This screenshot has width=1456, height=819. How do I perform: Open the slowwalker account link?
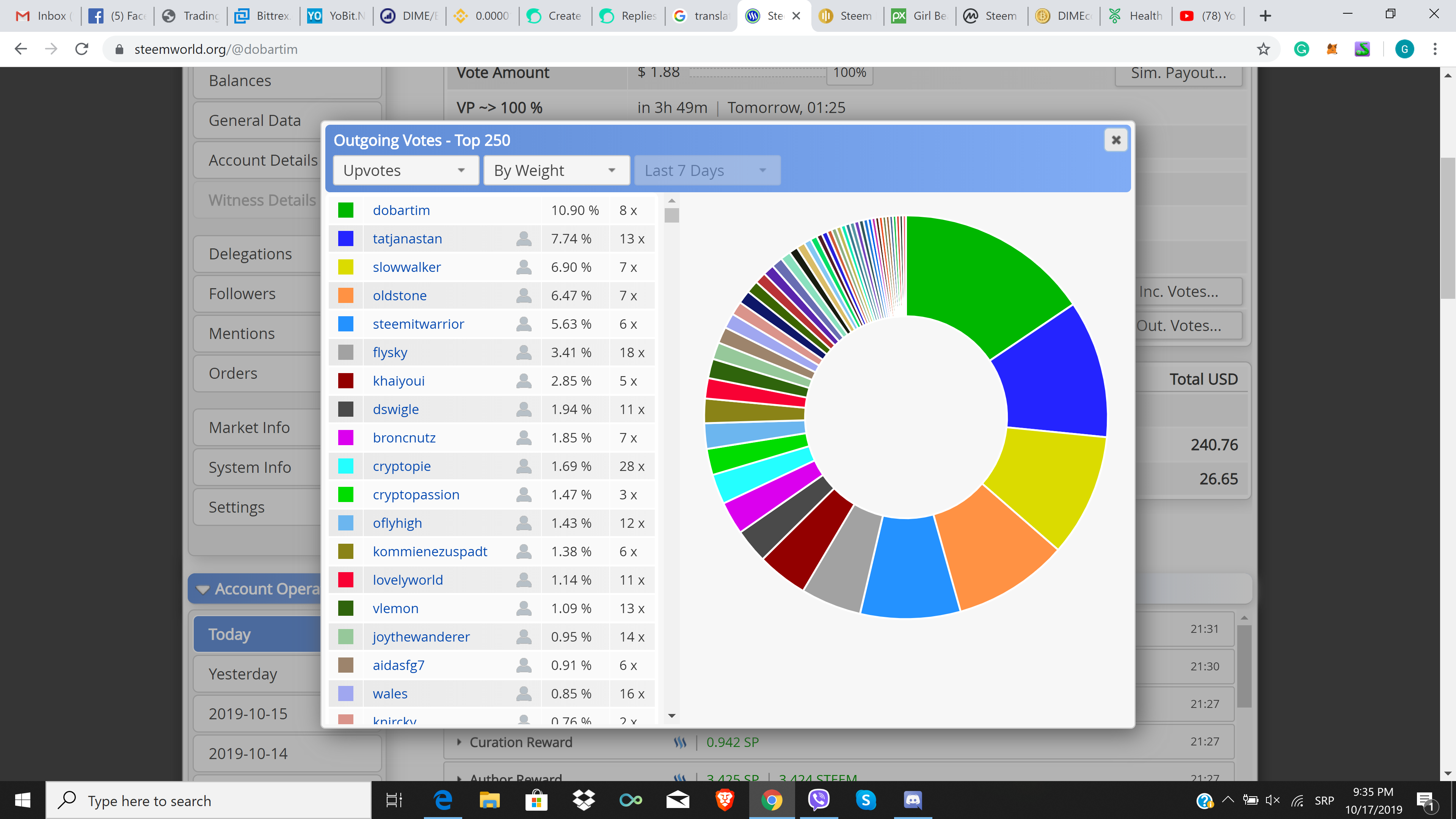pos(406,267)
